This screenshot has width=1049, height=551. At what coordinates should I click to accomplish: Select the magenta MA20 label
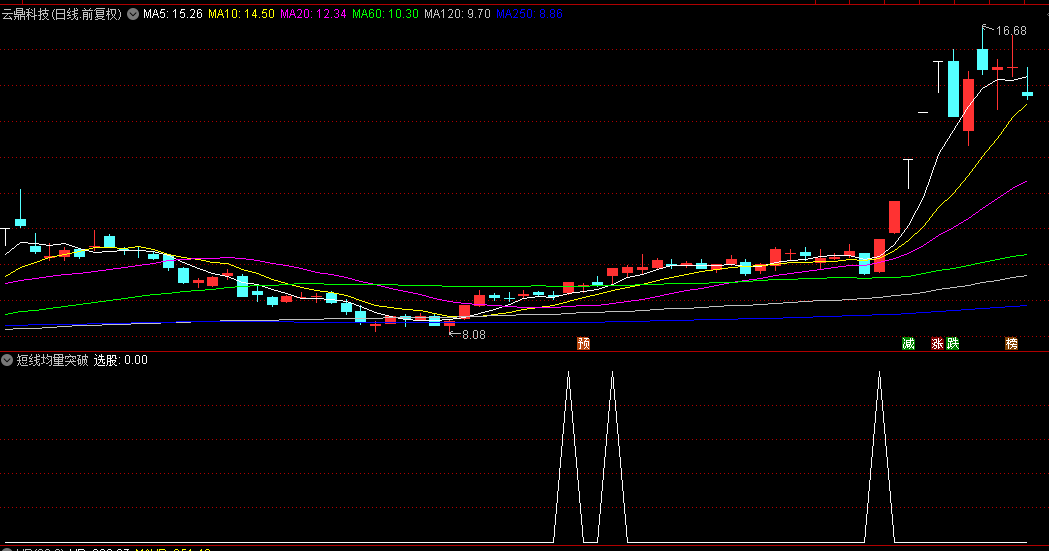[x=313, y=15]
